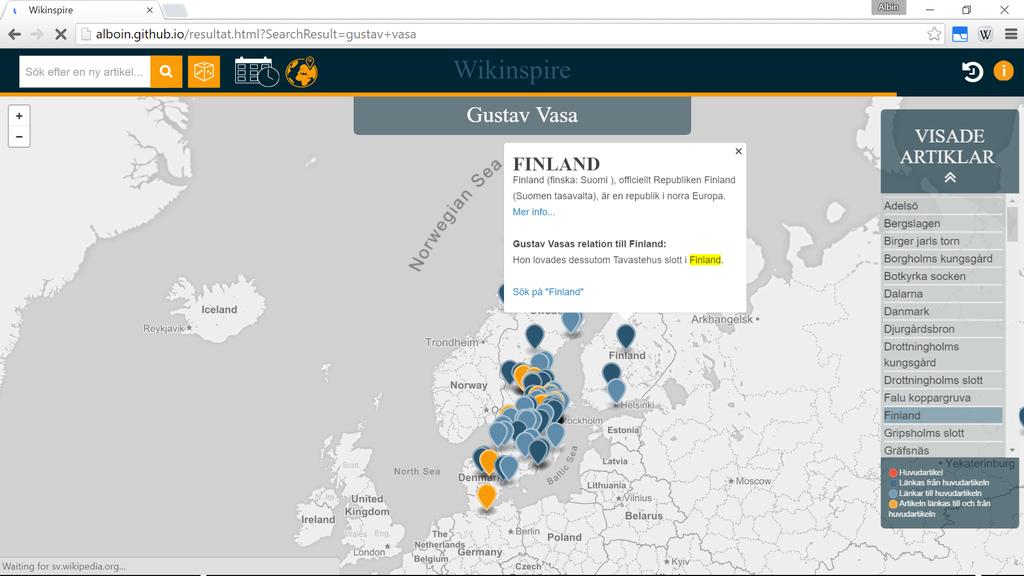Screen dimensions: 1024x576
Task: Zoom out the map with minus
Action: tap(19, 136)
